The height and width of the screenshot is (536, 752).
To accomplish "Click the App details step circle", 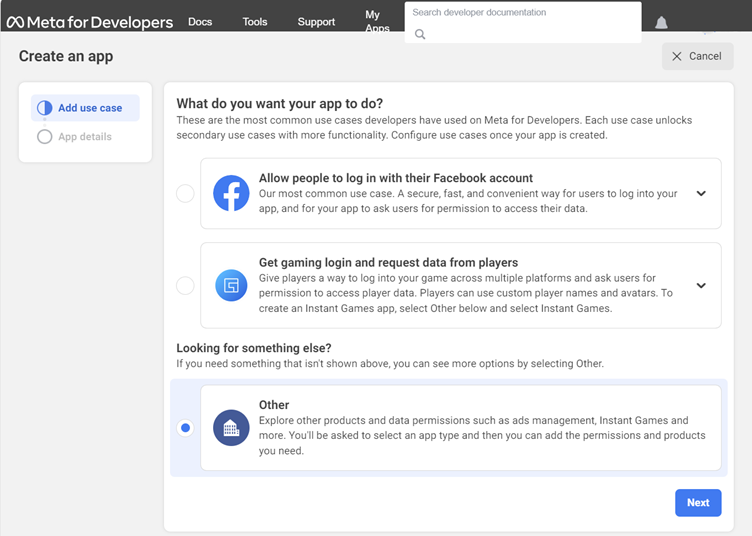I will [44, 137].
